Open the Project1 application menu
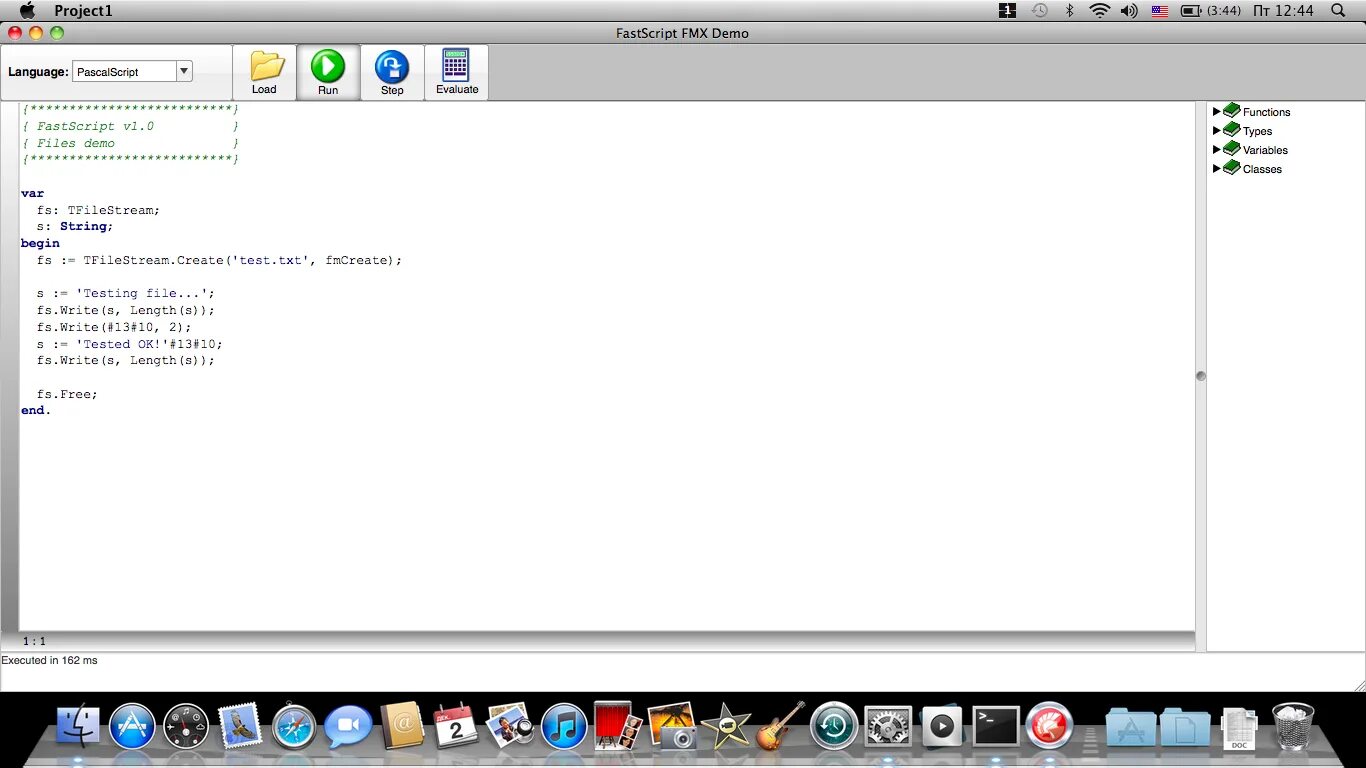The image size is (1366, 768). click(83, 10)
